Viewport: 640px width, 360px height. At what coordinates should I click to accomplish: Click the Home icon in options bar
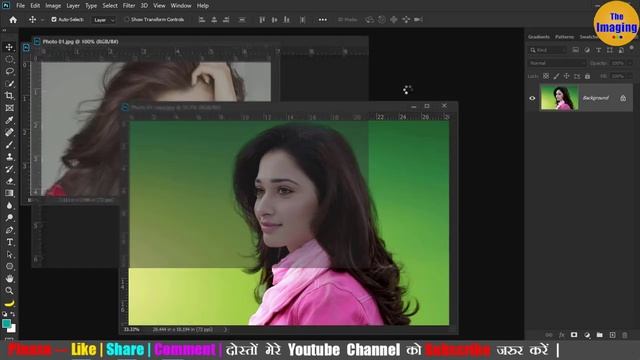point(13,20)
